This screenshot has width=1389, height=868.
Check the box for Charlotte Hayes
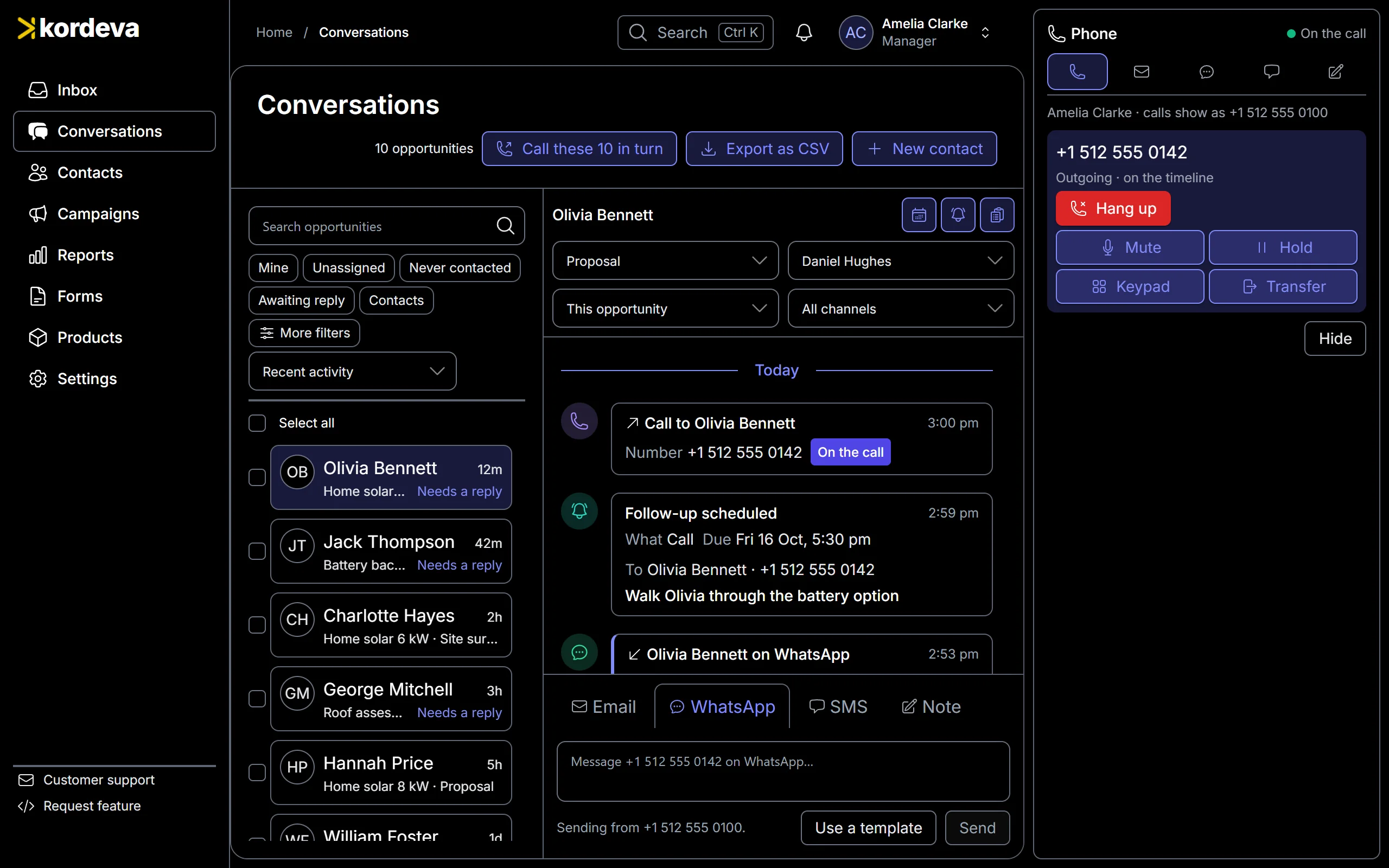pos(257,625)
